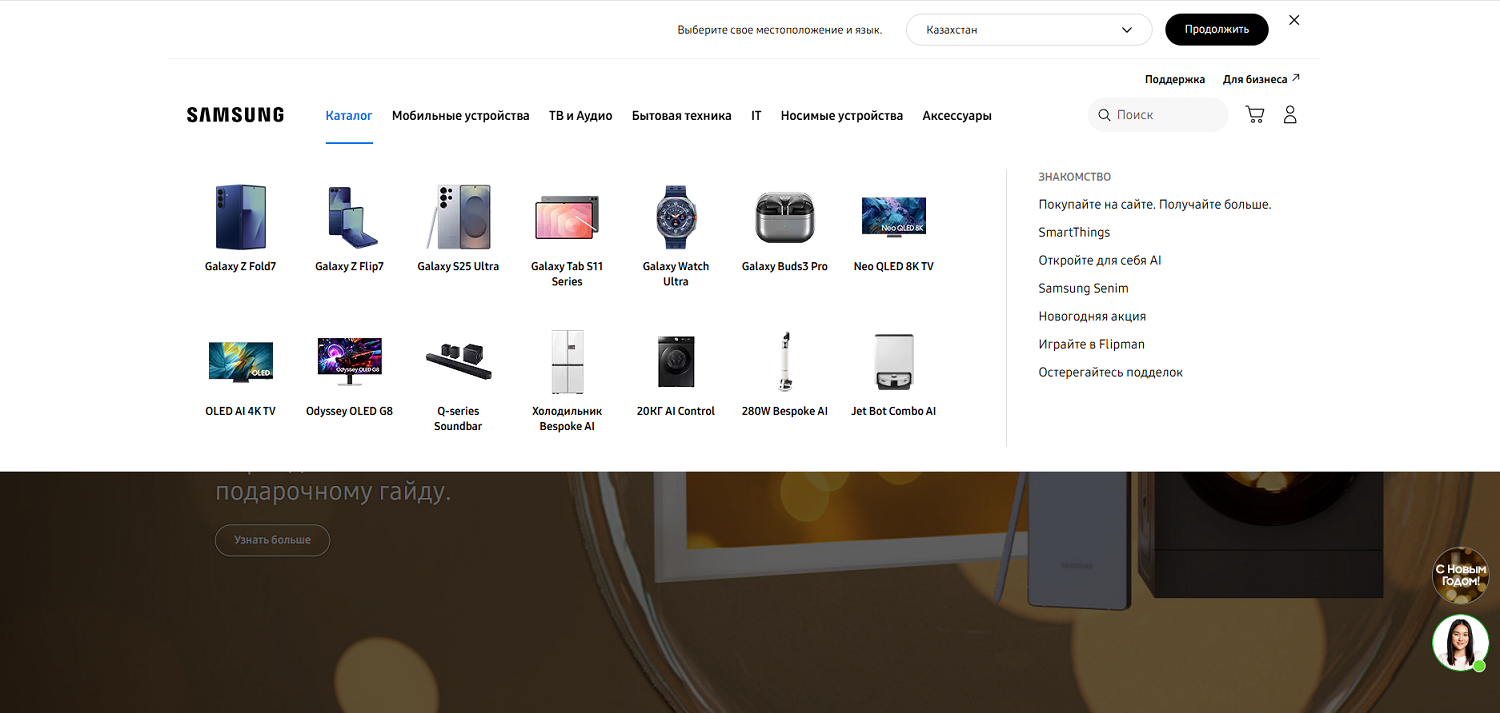Open the Мобильные устройства menu
Viewport: 1500px width, 713px height.
coord(460,116)
